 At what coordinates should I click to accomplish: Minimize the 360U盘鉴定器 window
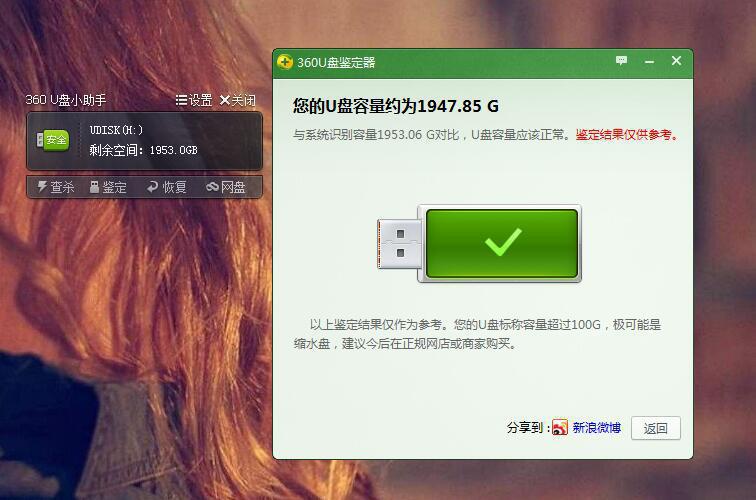click(649, 62)
